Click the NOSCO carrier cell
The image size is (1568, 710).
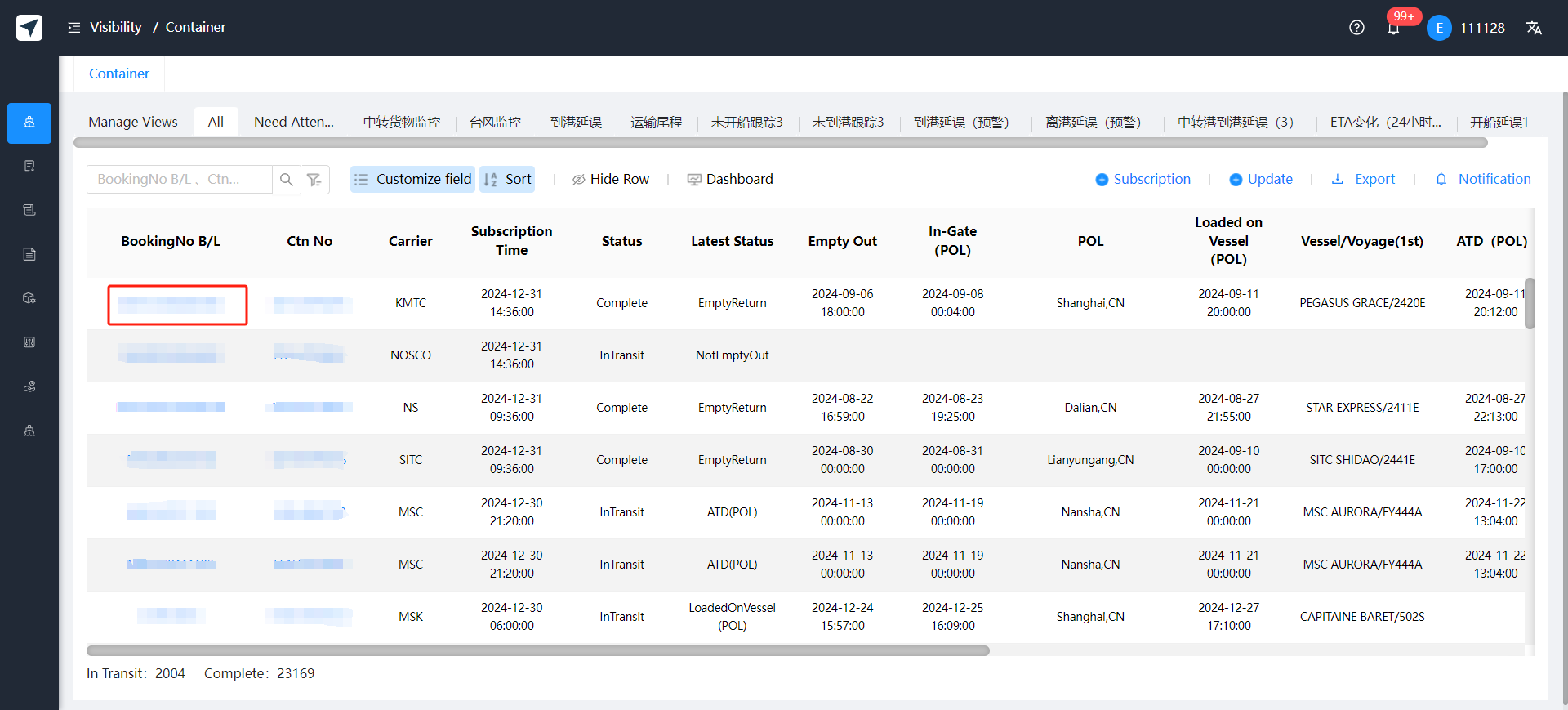click(411, 355)
